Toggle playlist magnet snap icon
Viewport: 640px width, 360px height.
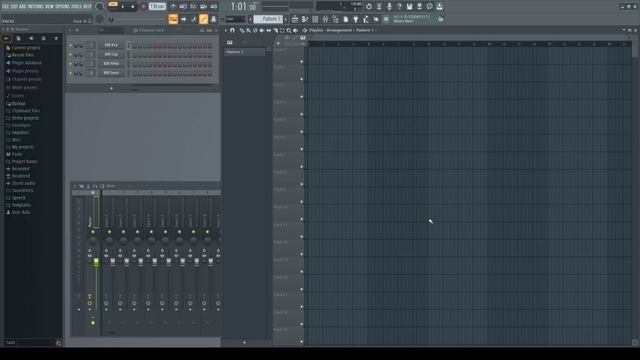[232, 31]
